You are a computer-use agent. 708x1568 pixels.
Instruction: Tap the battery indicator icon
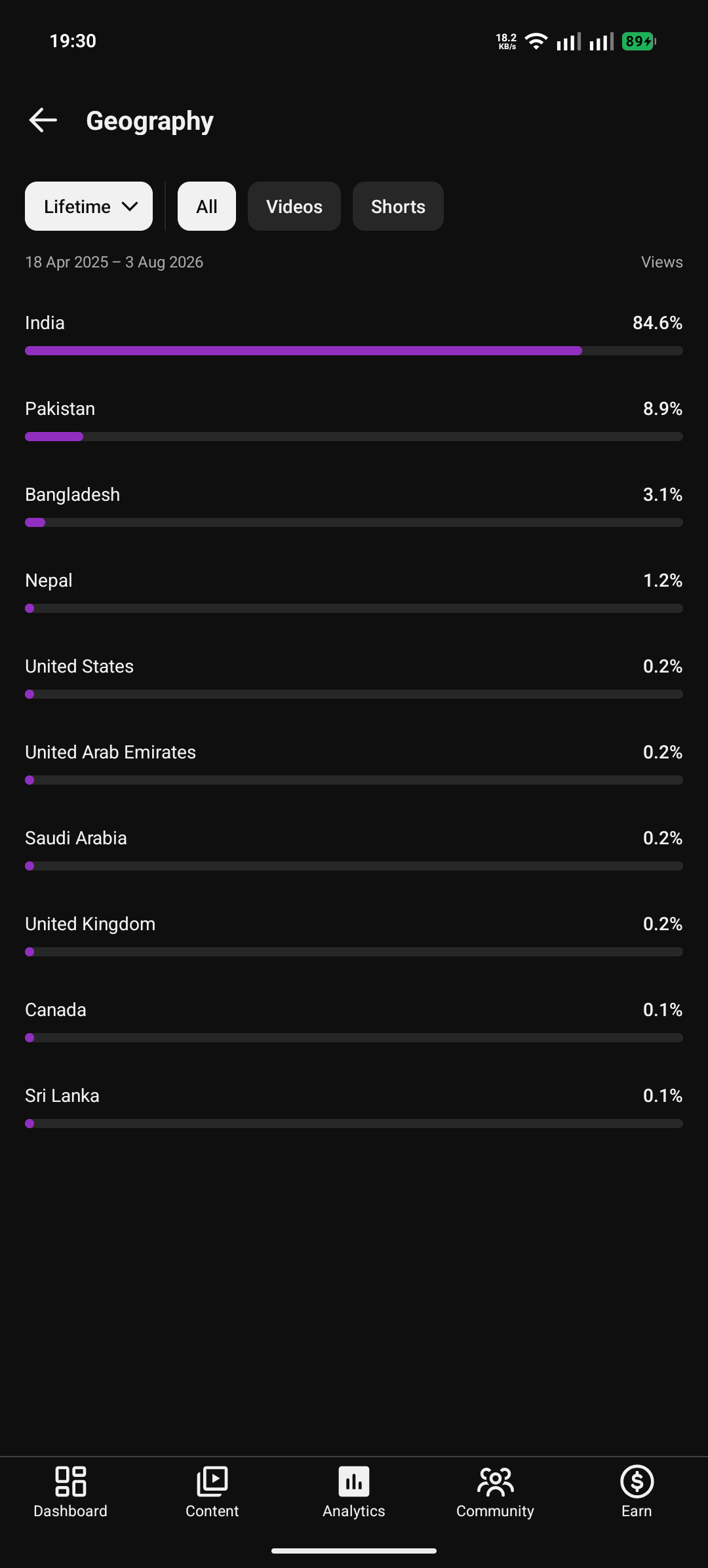point(639,41)
